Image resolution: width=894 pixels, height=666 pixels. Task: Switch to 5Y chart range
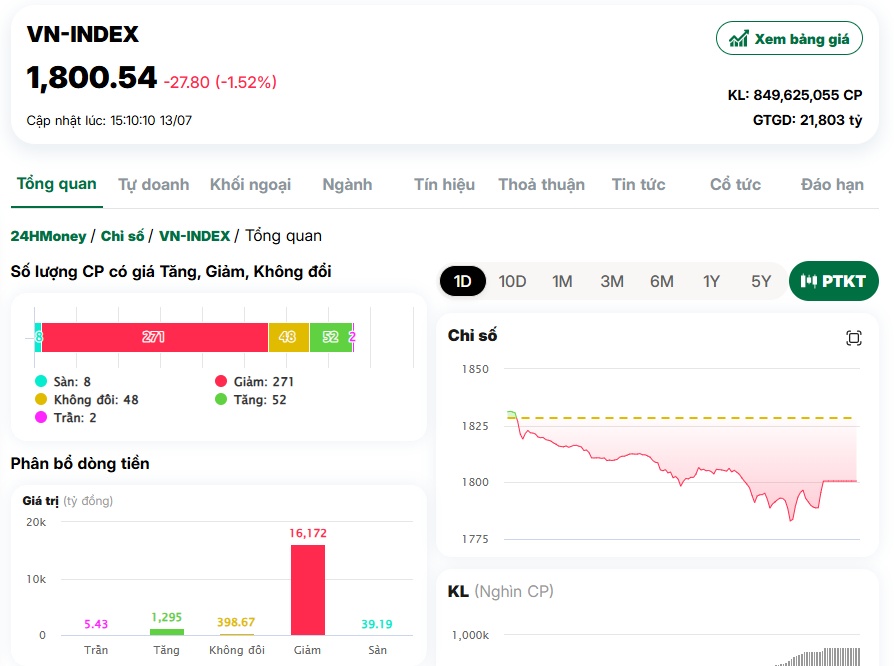761,281
